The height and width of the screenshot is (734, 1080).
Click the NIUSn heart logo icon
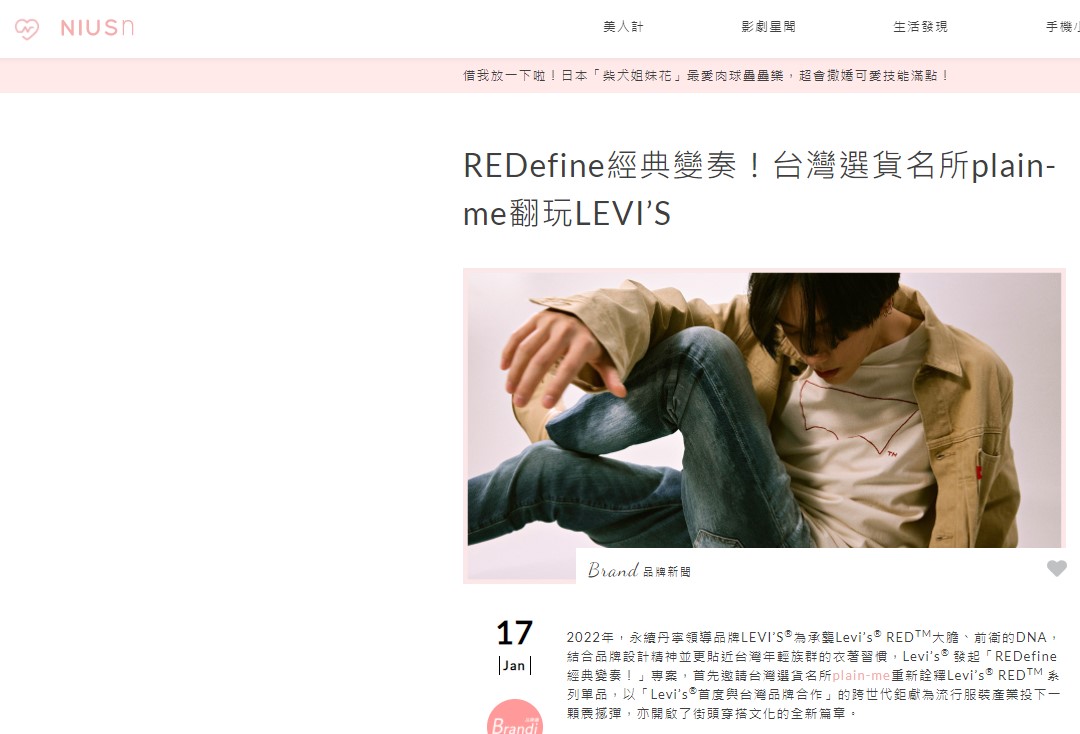27,29
